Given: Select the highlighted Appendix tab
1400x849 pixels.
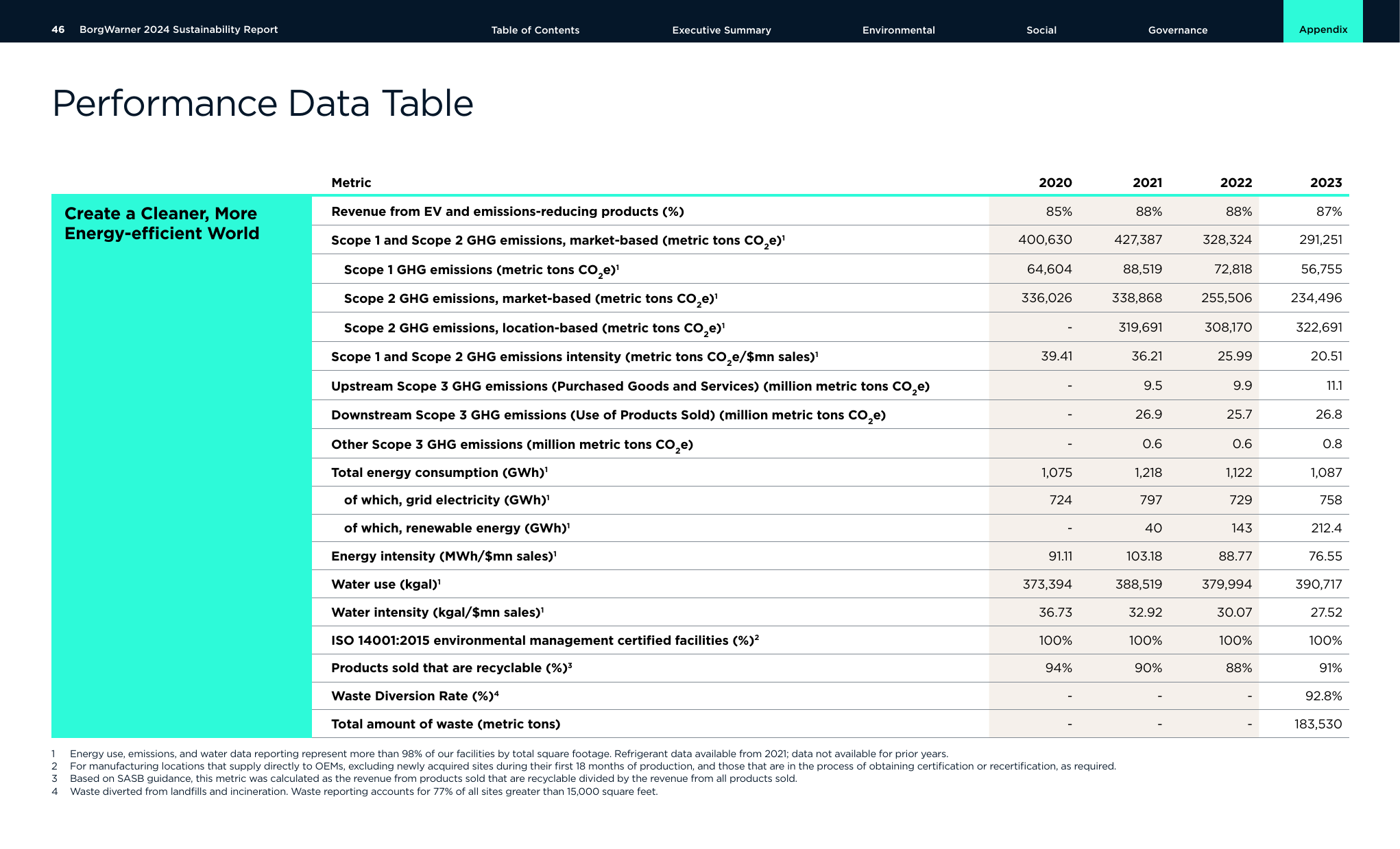Looking at the screenshot, I should pyautogui.click(x=1323, y=21).
